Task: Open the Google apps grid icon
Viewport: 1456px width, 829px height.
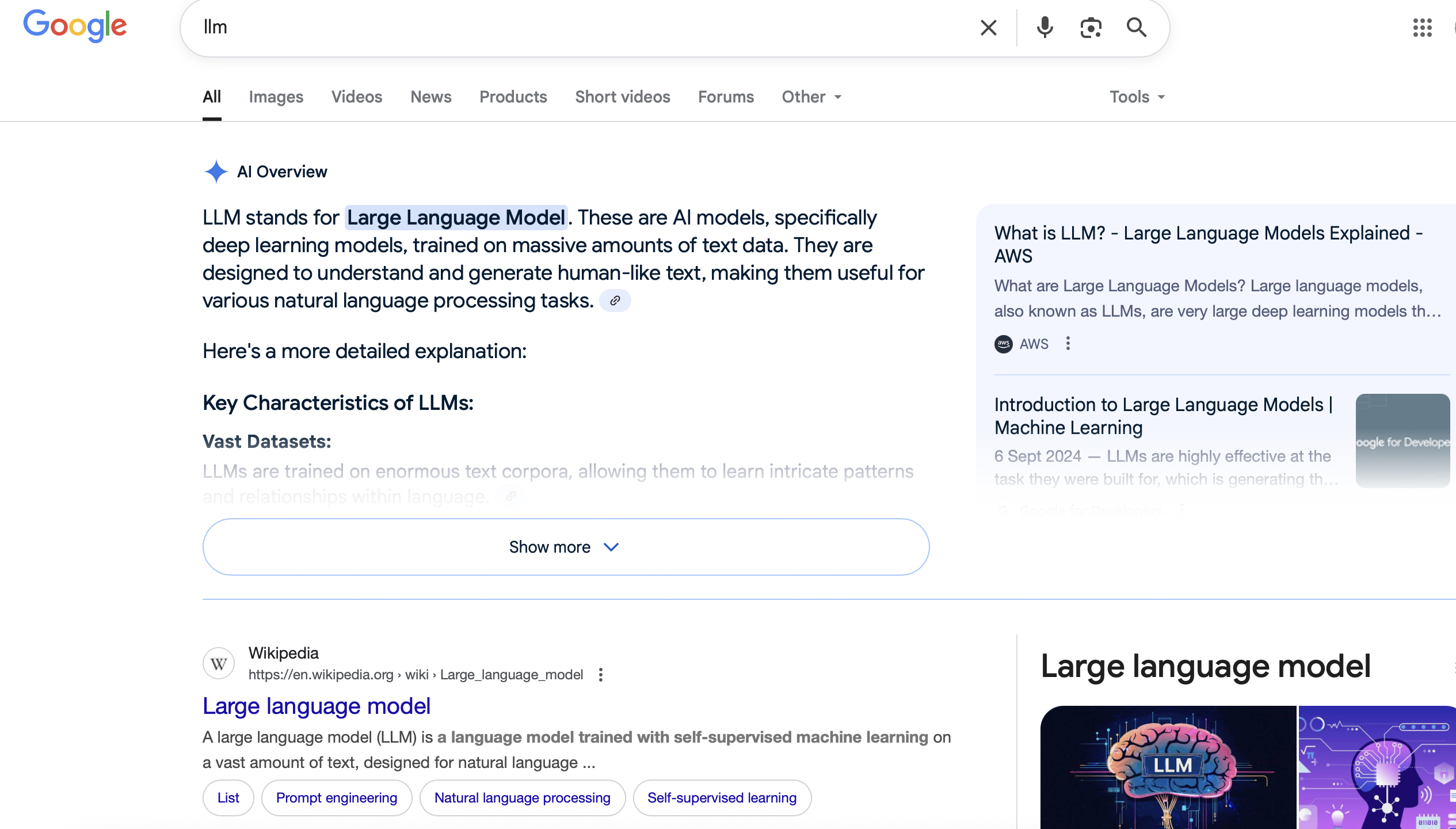Action: pos(1422,28)
